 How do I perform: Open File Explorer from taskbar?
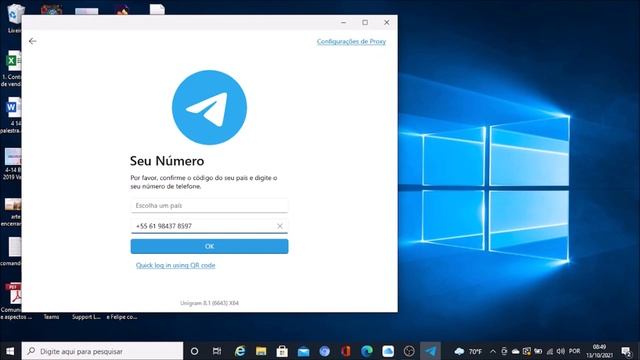[x=261, y=351]
